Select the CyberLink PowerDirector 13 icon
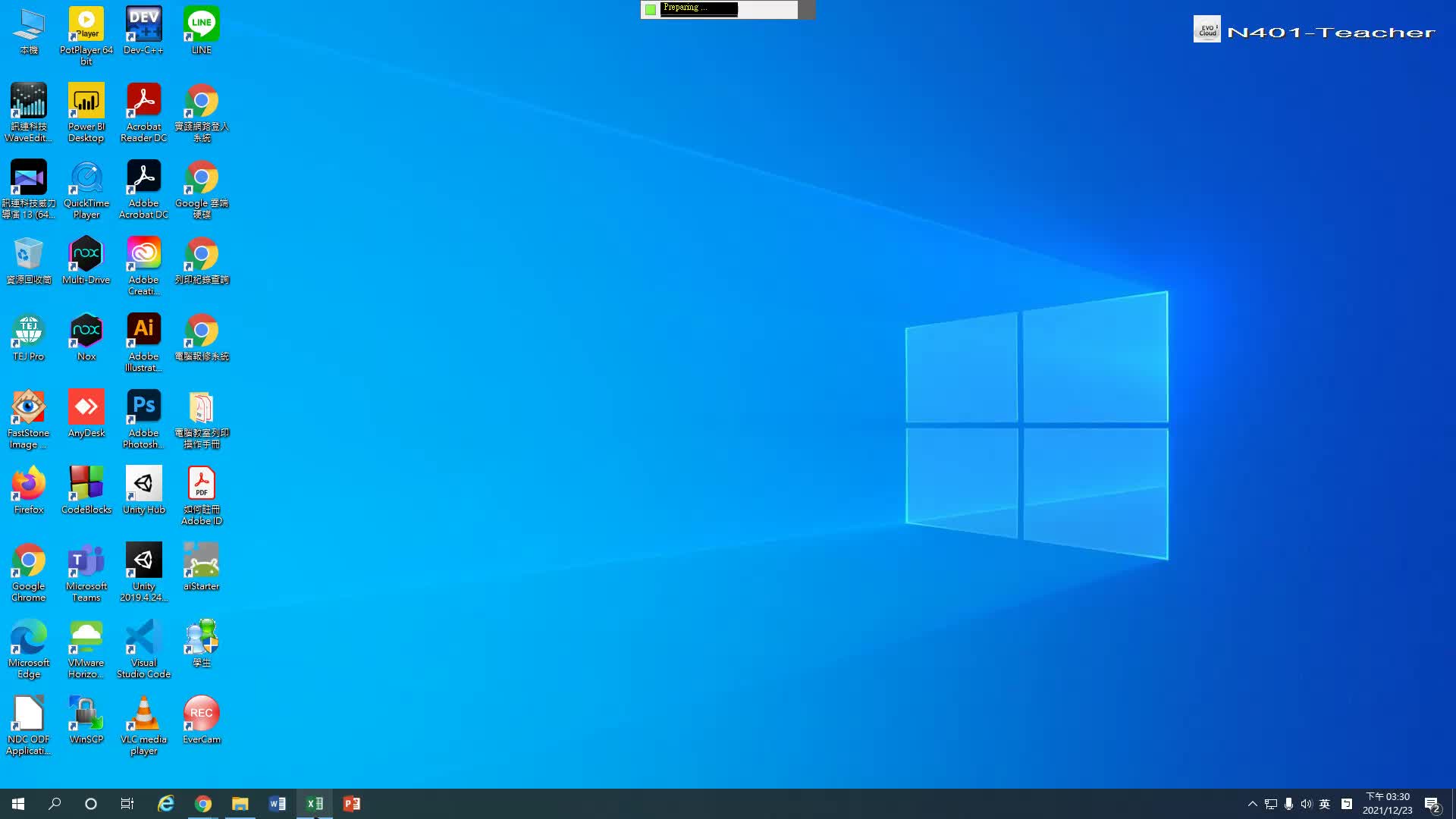Screen dimensions: 1456x819 pos(28,189)
